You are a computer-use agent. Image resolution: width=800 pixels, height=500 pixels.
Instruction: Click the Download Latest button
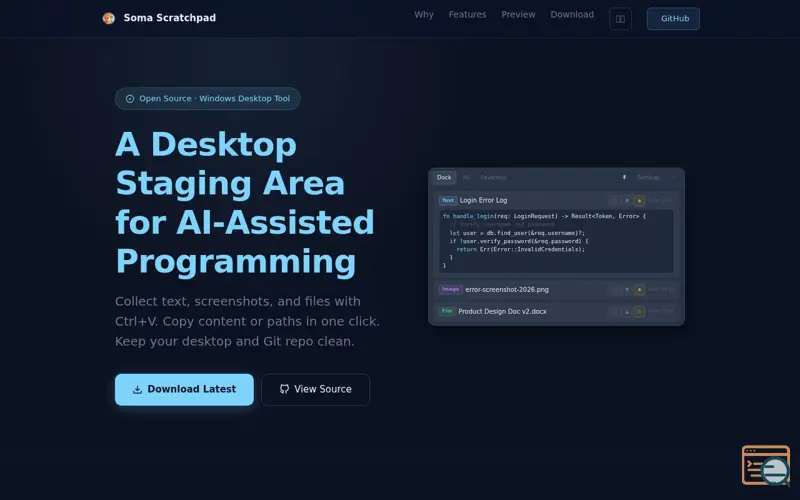[x=184, y=389]
